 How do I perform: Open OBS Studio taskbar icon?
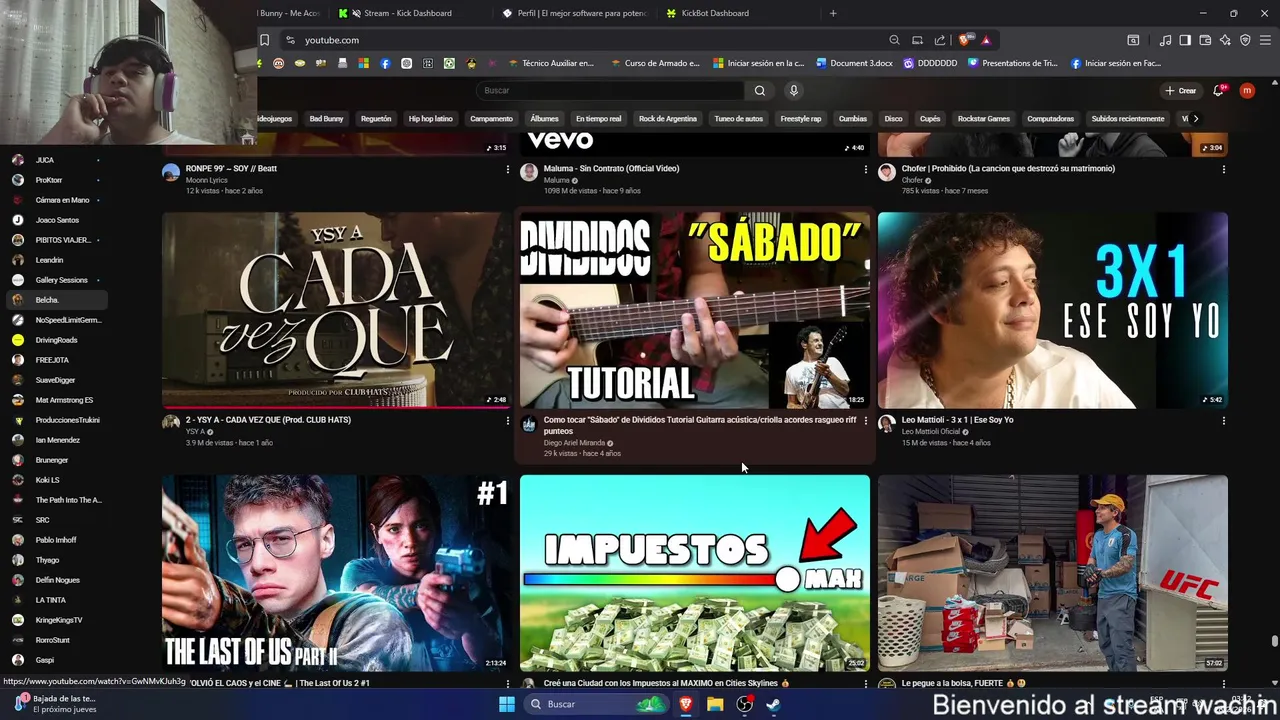(x=745, y=704)
